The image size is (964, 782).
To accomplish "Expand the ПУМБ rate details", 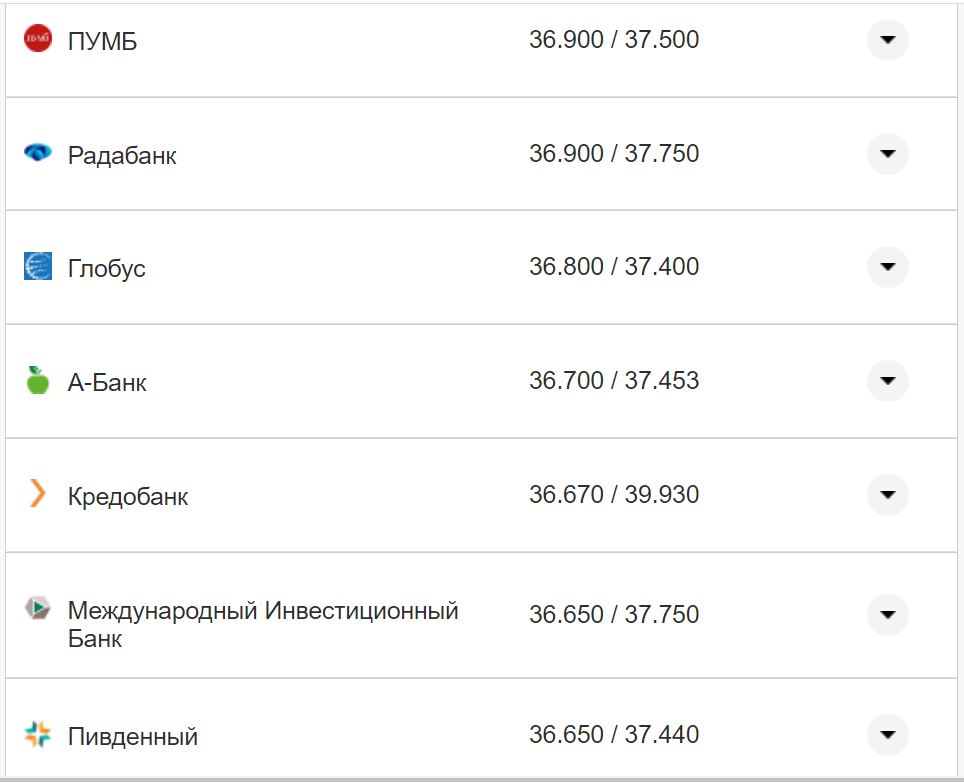I will [887, 40].
